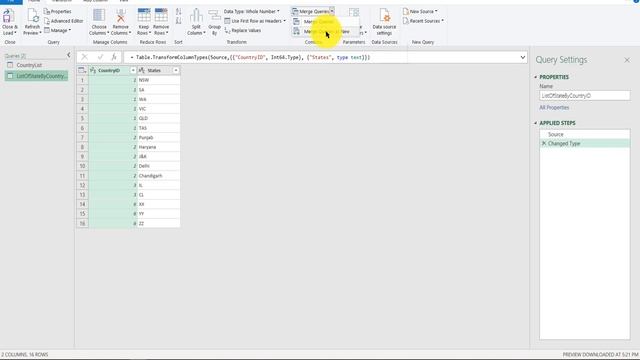Image resolution: width=640 pixels, height=360 pixels.
Task: Click the States column type icon
Action: point(142,71)
